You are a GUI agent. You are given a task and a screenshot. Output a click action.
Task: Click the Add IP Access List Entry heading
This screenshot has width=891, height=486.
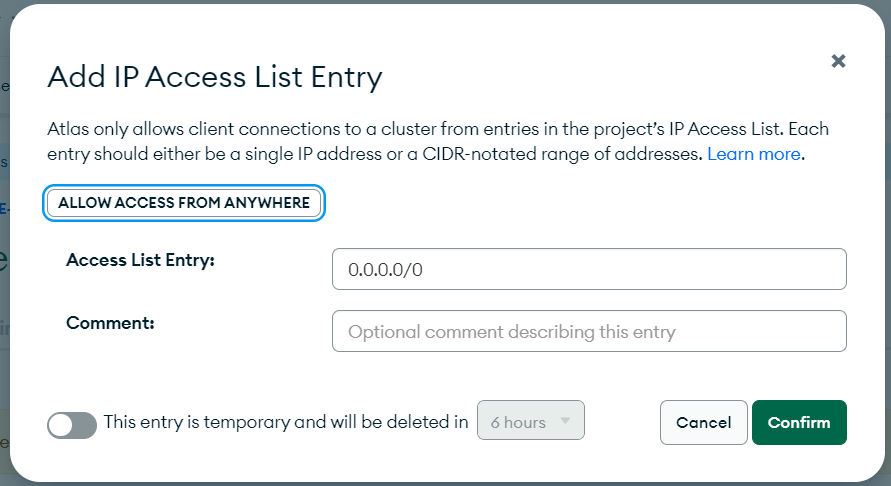pos(215,77)
